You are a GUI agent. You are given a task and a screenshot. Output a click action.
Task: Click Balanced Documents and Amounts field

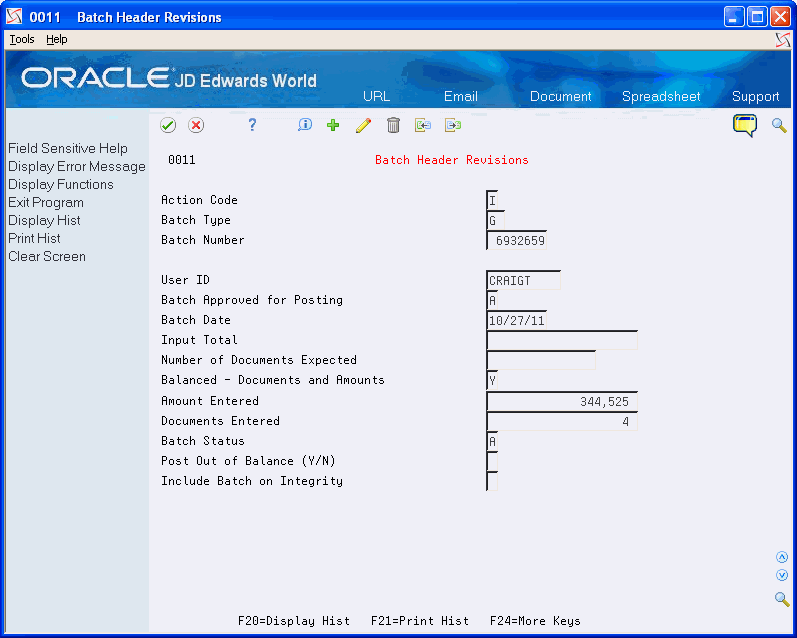click(492, 380)
